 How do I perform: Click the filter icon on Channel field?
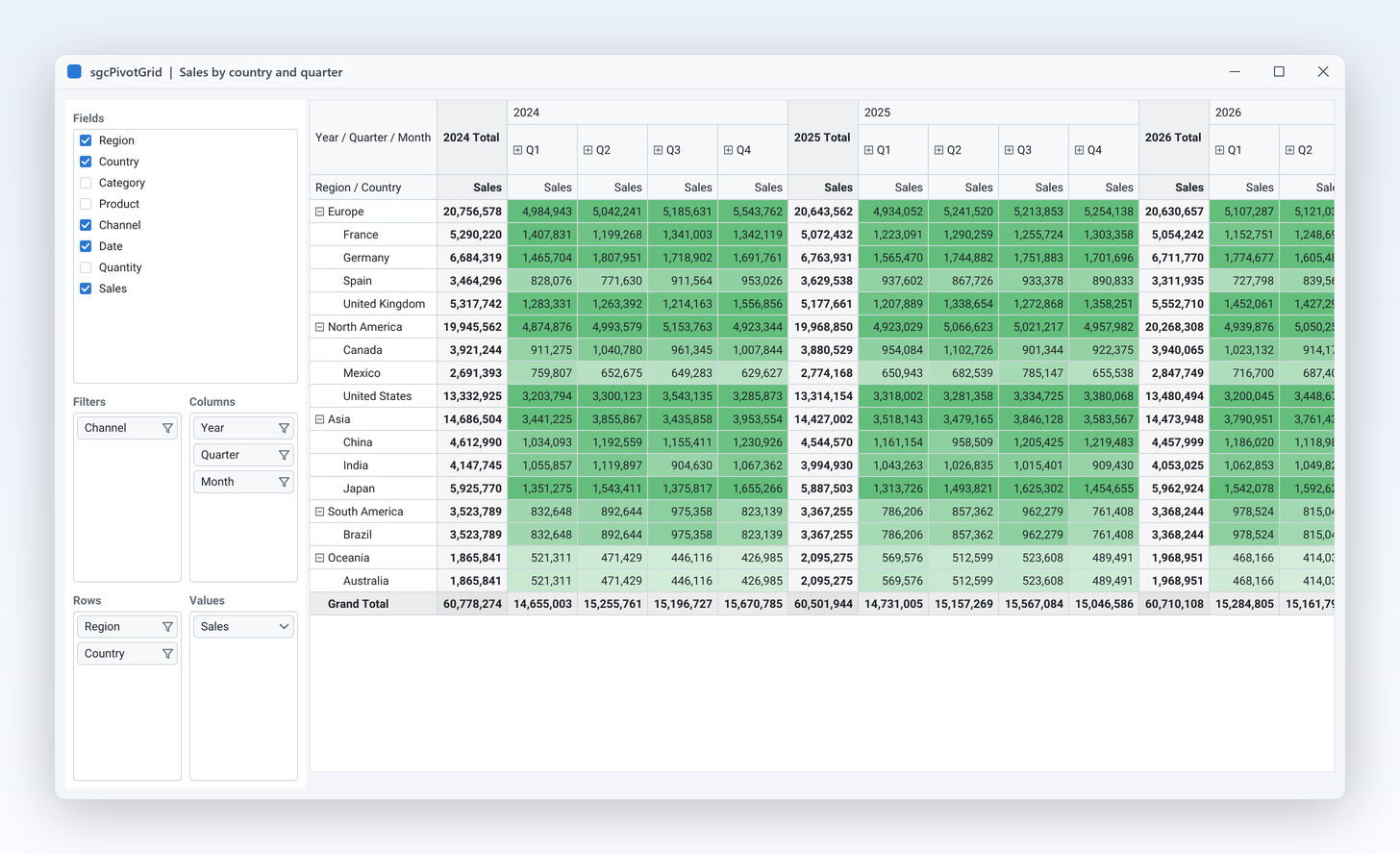tap(167, 428)
